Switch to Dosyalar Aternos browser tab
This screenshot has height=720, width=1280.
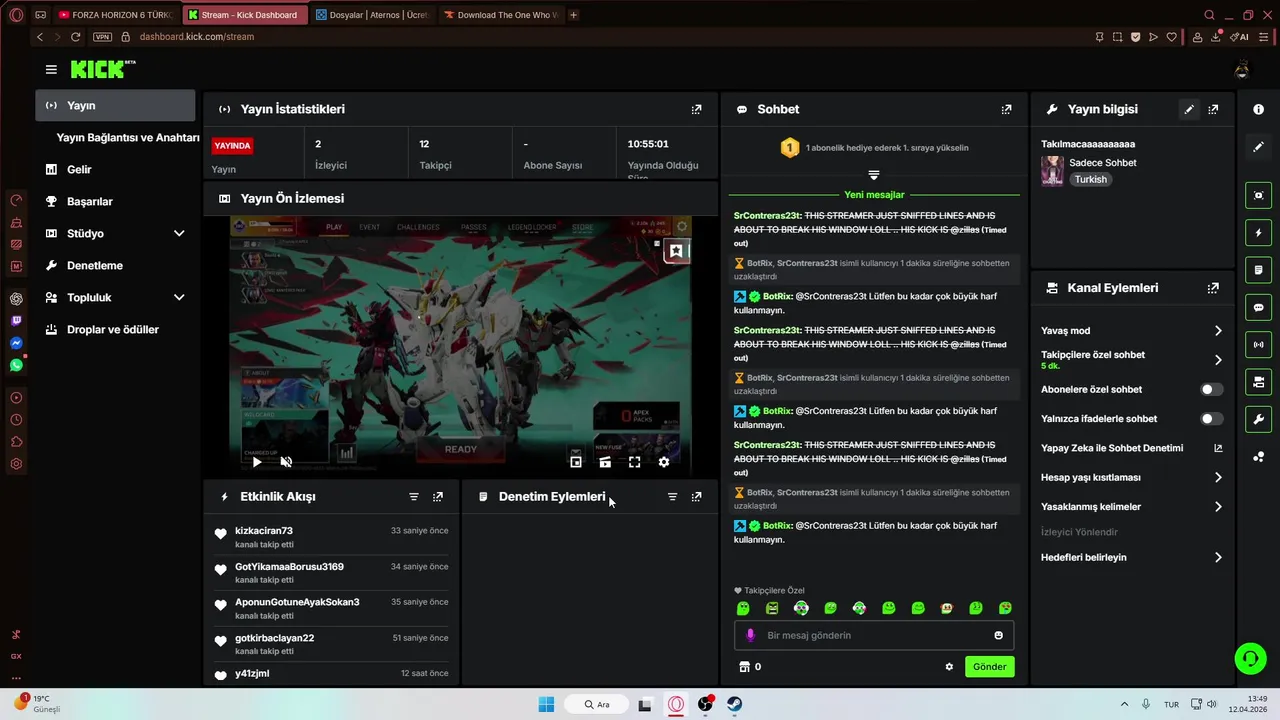372,15
